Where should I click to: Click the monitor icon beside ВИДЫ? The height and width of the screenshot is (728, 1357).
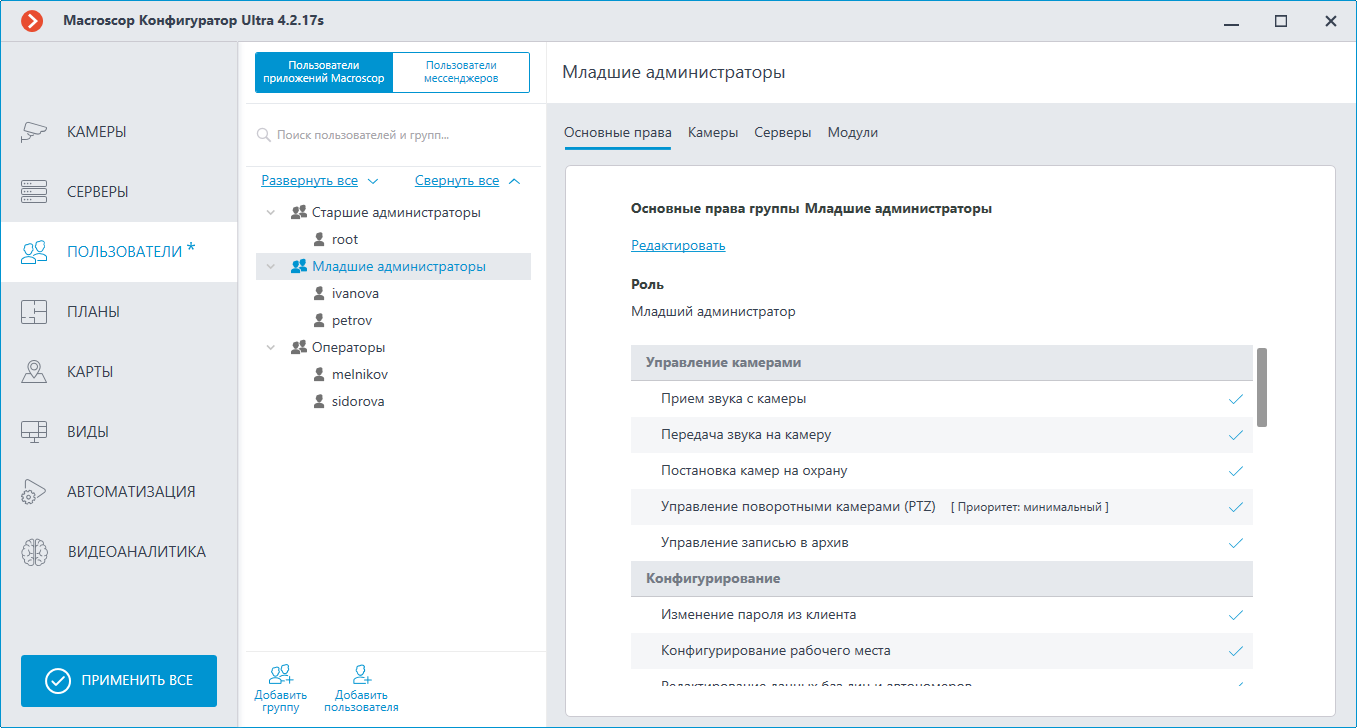tap(34, 431)
